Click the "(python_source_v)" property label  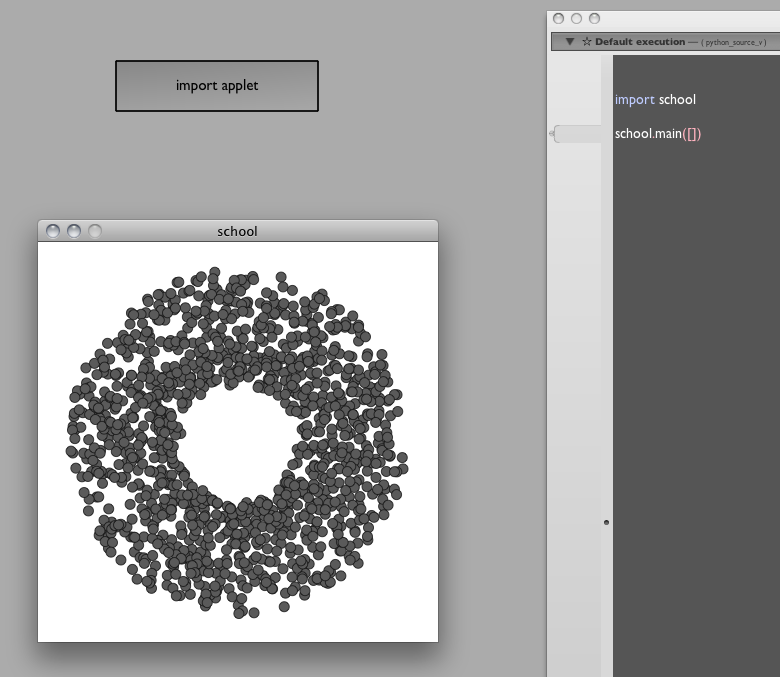click(x=733, y=43)
